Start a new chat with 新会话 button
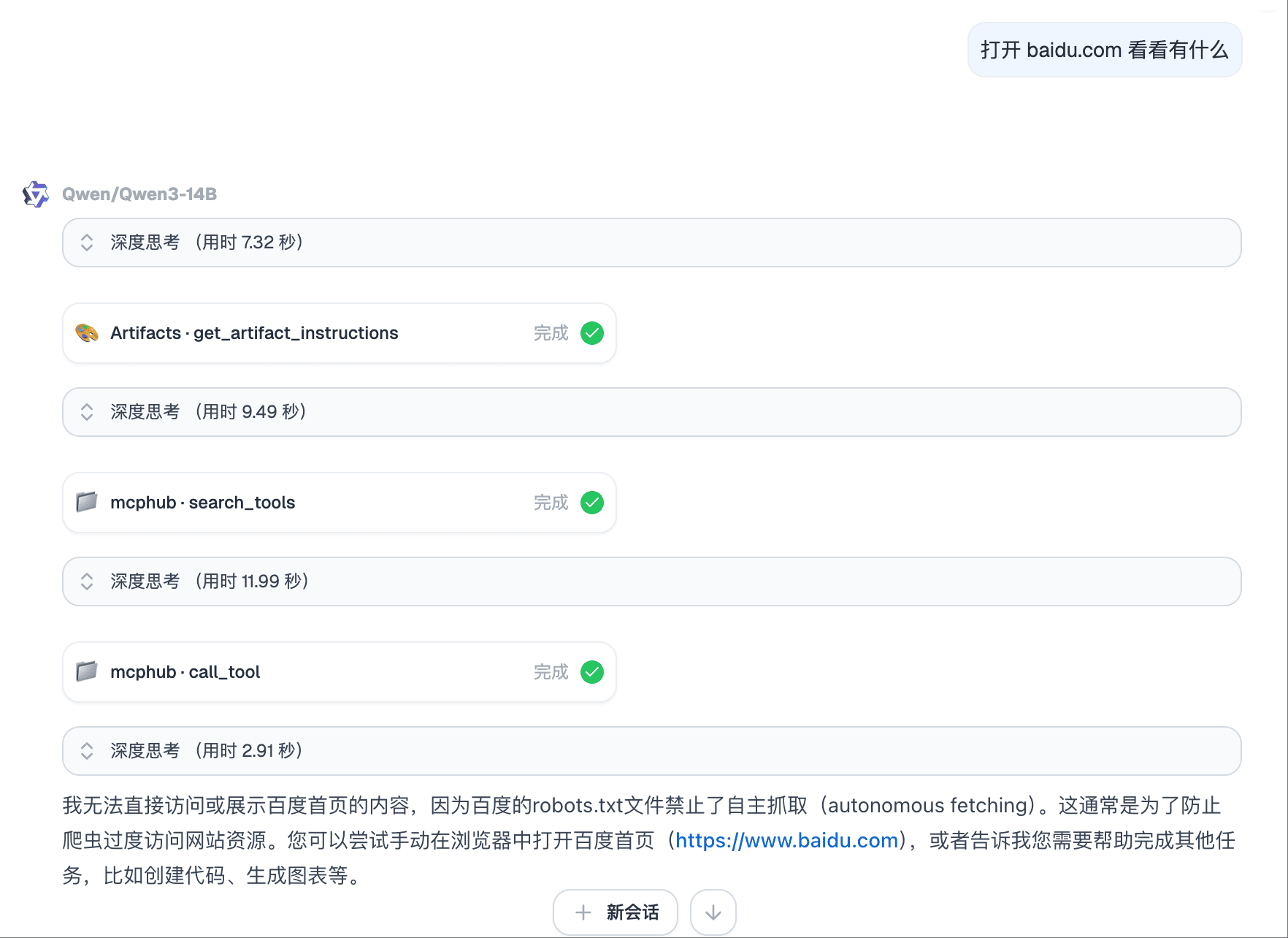1288x938 pixels. (x=616, y=912)
